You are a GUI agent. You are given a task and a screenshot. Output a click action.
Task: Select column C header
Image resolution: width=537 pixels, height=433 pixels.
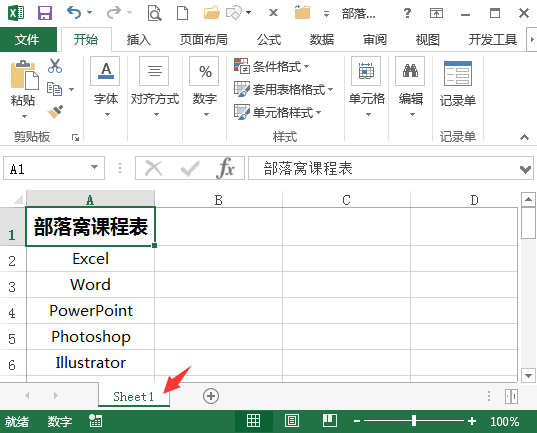(x=346, y=200)
